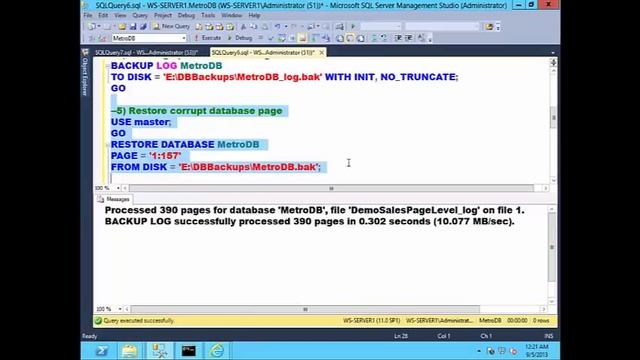Open the active documents tab list arrow
640x360 pixels.
[553, 53]
